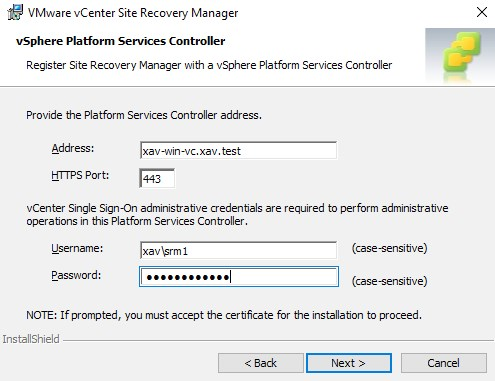
Task: Proceed with the Next button
Action: (x=349, y=363)
